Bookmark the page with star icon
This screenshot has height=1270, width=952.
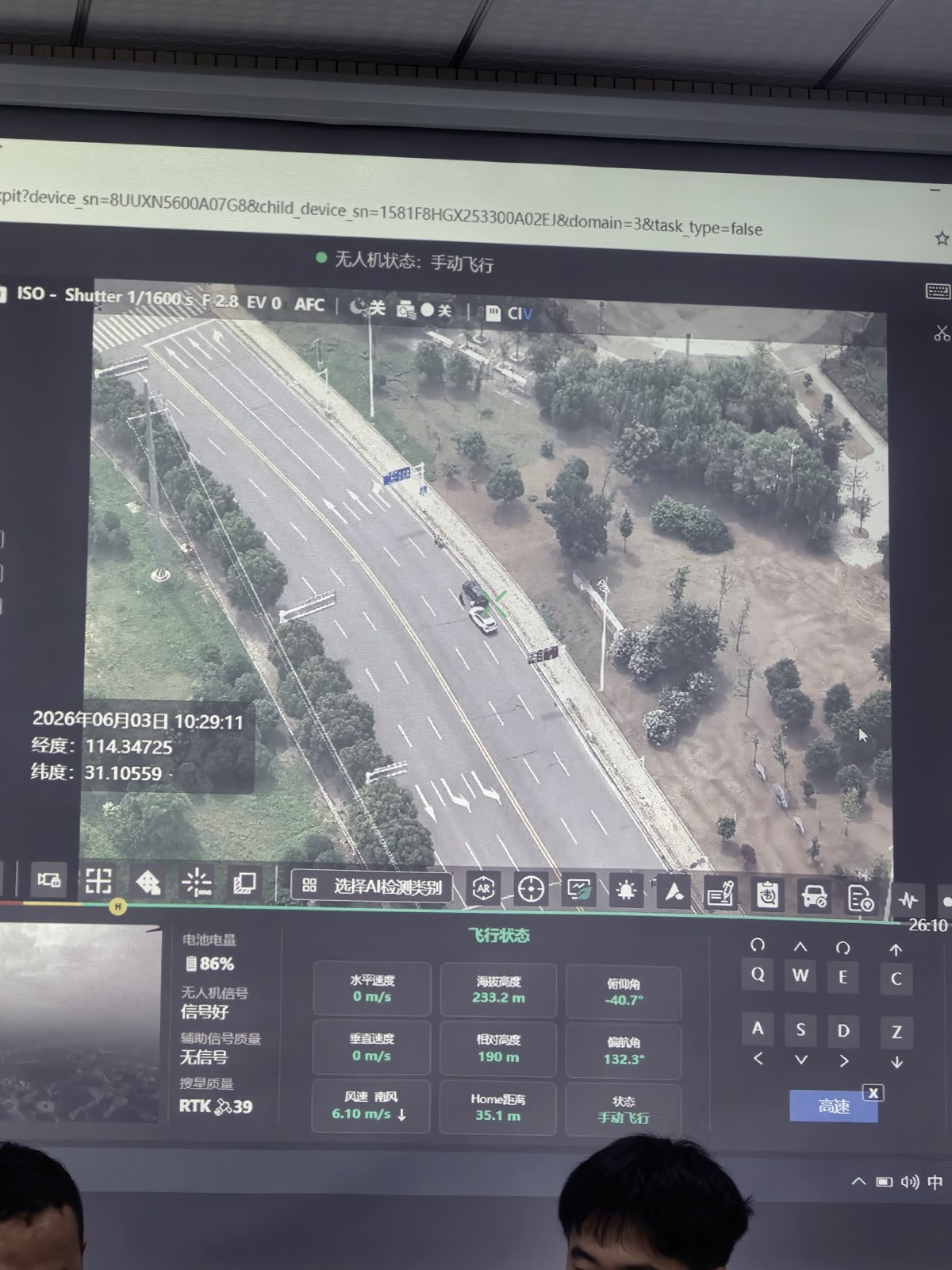(942, 238)
